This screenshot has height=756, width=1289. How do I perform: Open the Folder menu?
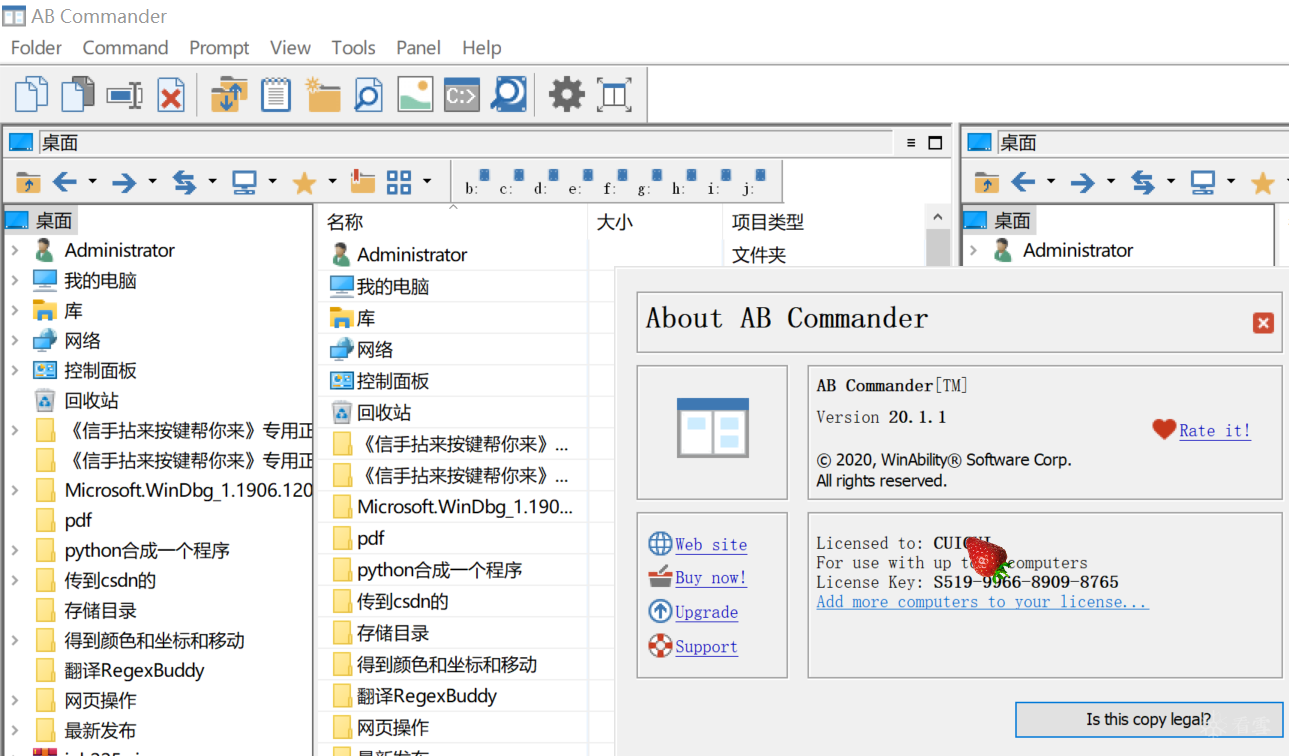36,48
